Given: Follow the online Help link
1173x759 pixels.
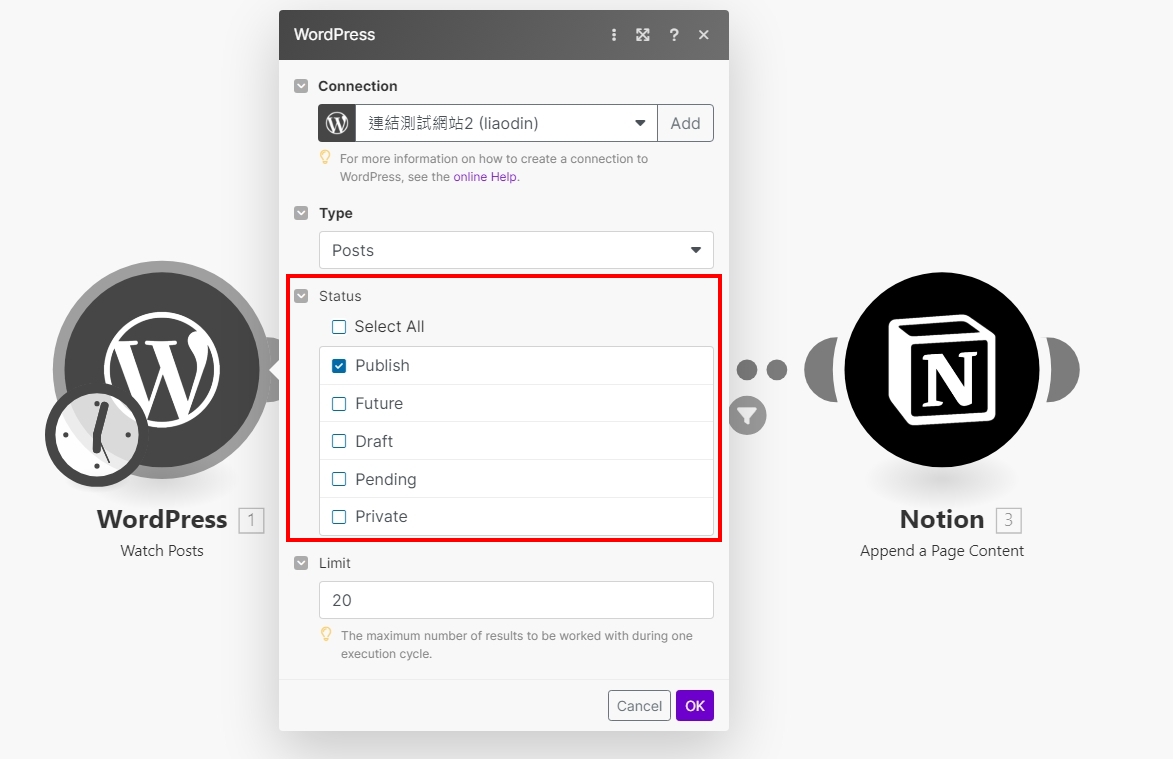Looking at the screenshot, I should (485, 177).
